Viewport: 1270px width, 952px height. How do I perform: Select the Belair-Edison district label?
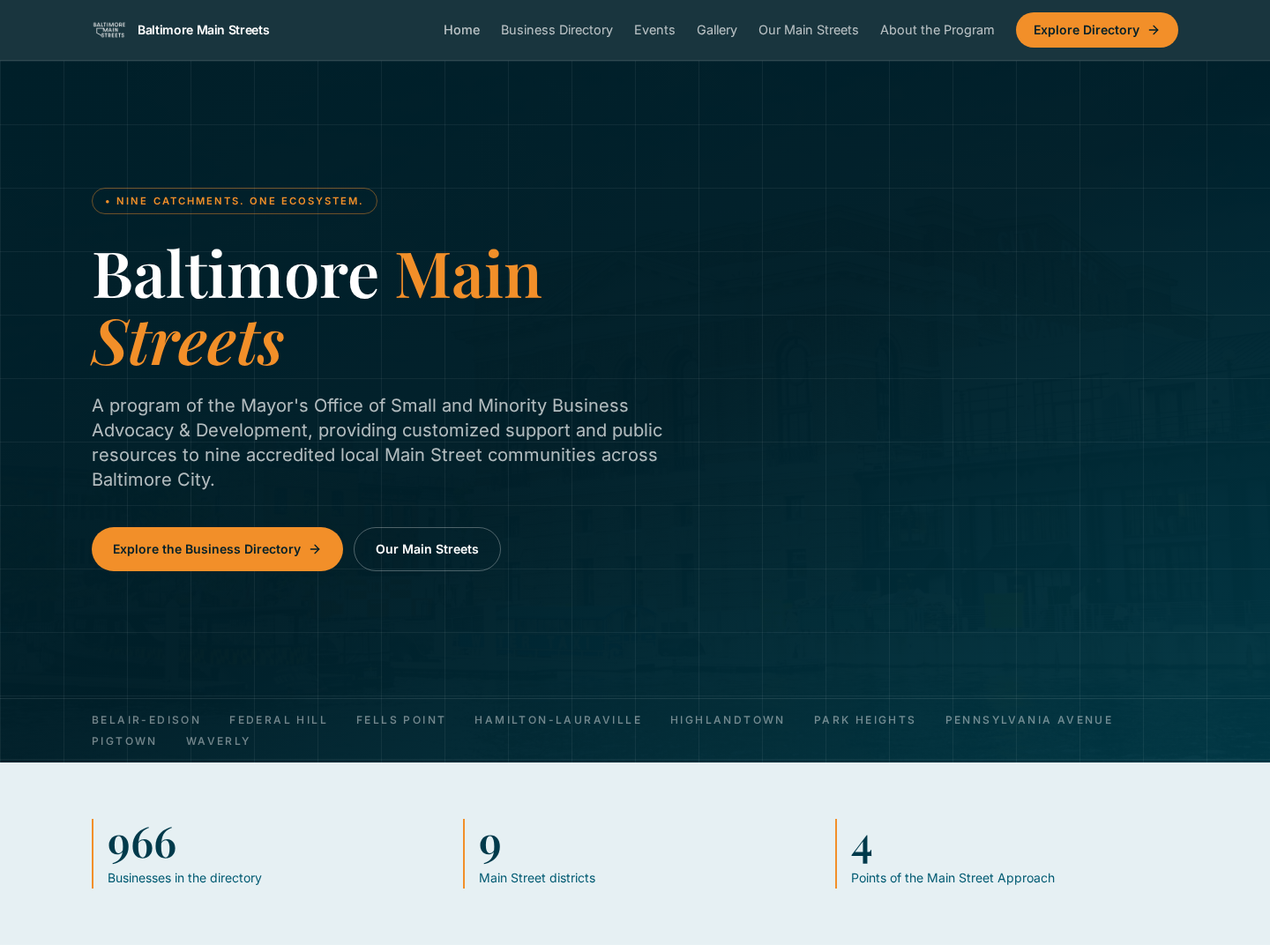click(x=146, y=720)
